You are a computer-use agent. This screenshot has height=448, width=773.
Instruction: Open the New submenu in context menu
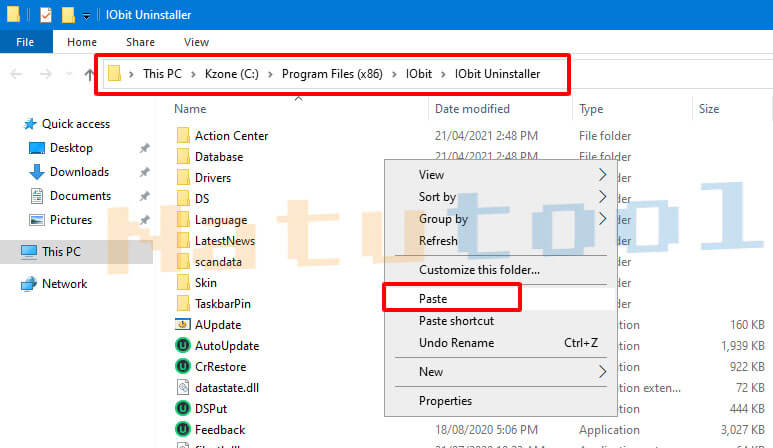[501, 372]
